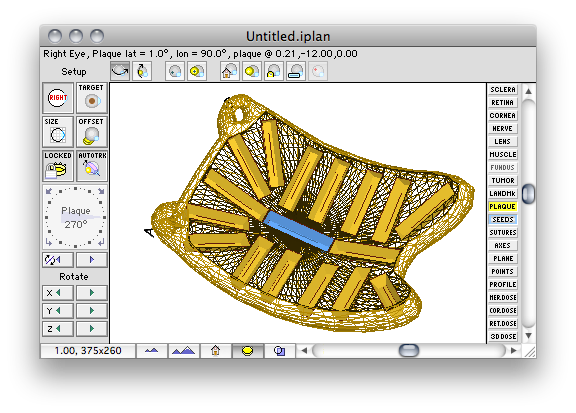Rotate X axis right arrow

click(91, 293)
